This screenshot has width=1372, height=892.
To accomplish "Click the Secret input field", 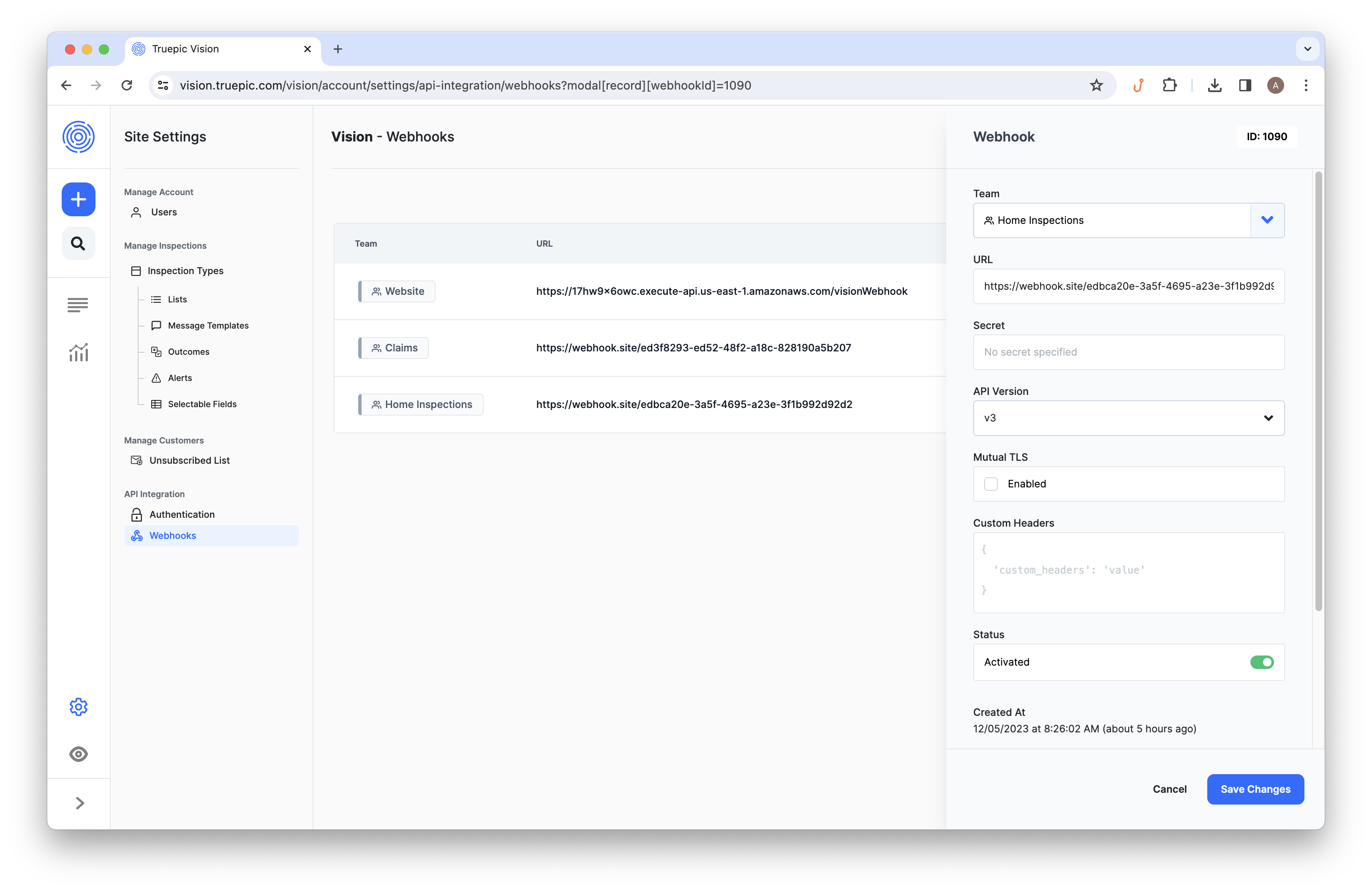I will click(1128, 352).
